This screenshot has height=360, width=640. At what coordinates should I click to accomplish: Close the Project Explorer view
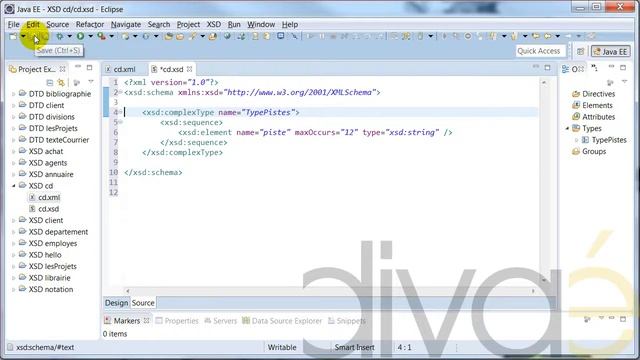(x=62, y=69)
